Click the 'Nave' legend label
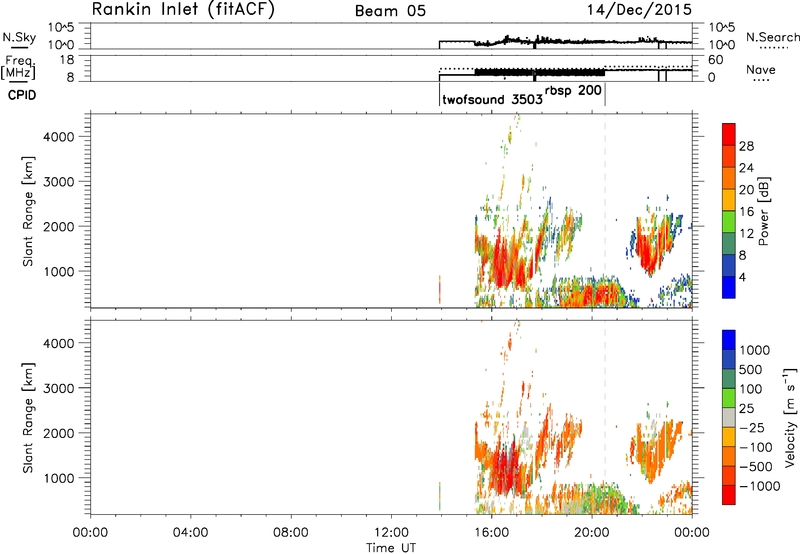The height and width of the screenshot is (554, 800). 761,69
